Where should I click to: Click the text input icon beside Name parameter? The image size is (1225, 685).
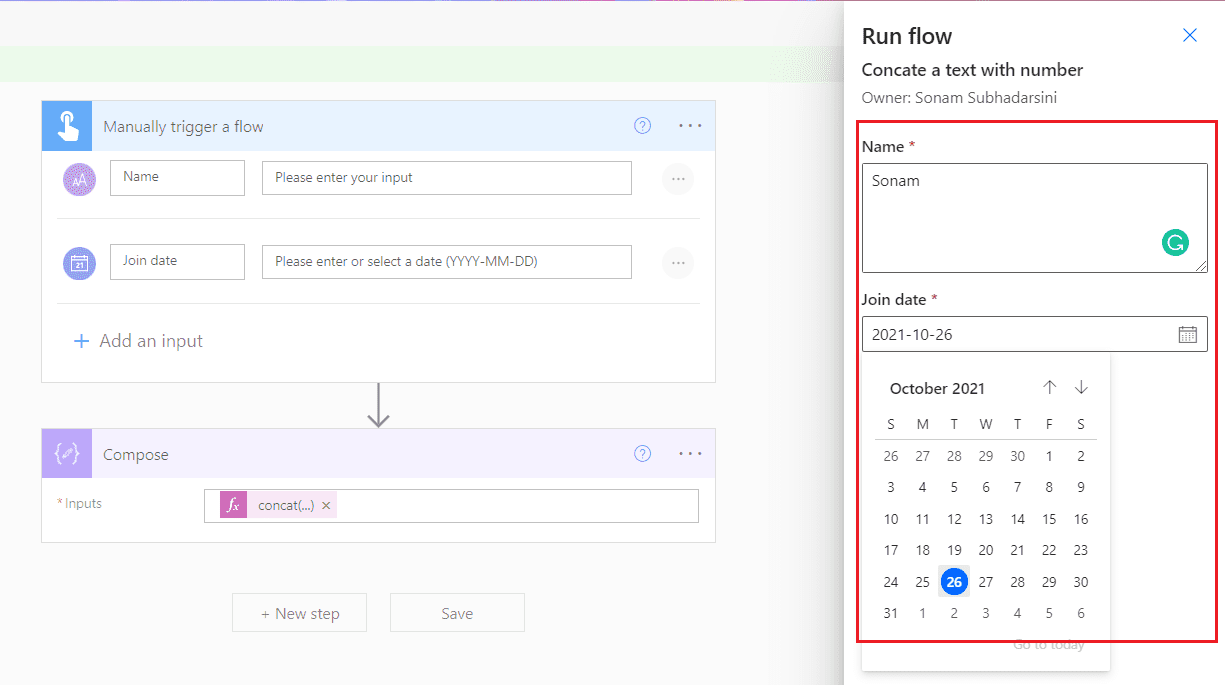[x=79, y=178]
